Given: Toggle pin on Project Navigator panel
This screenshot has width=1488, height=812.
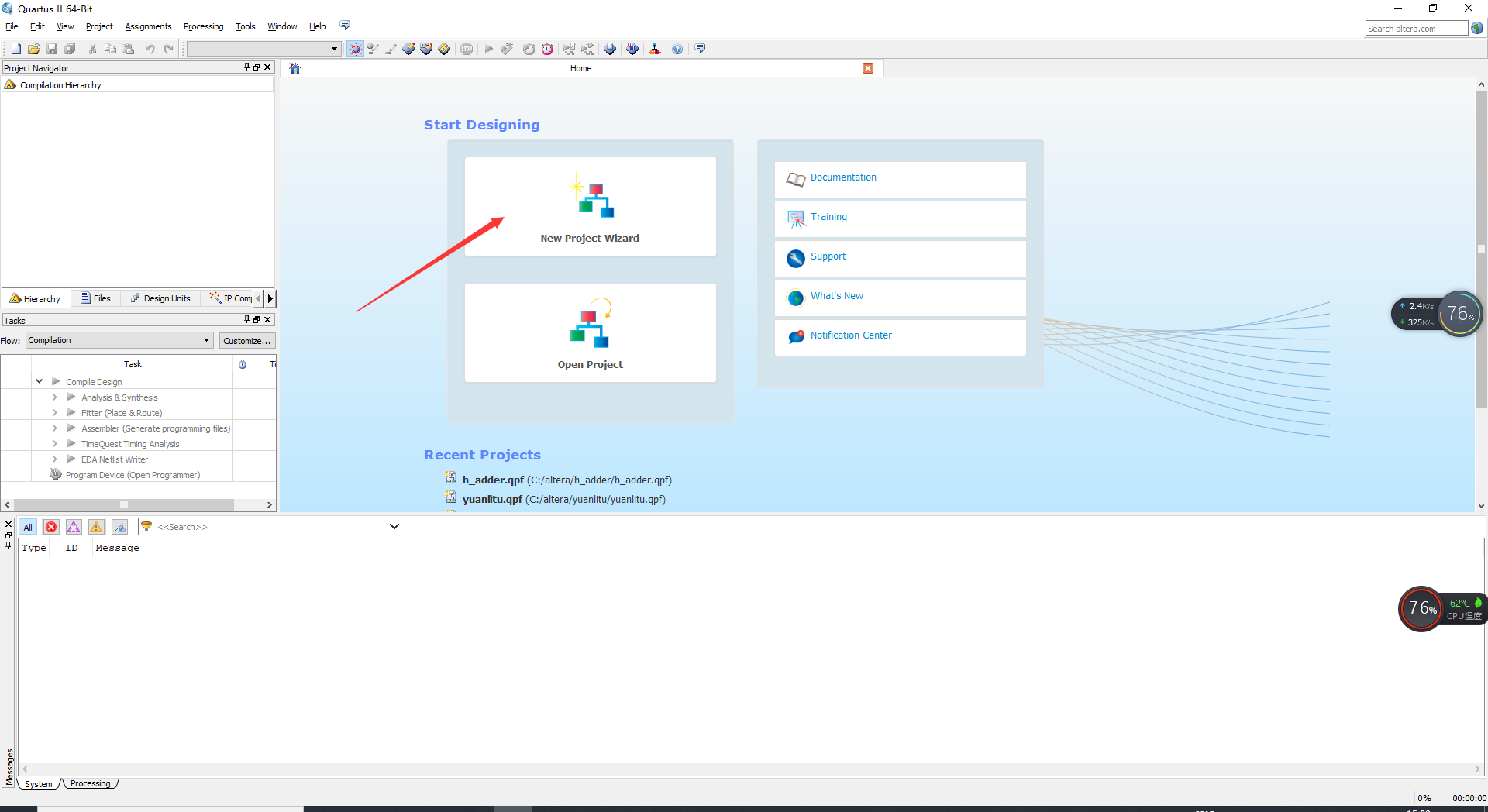Looking at the screenshot, I should pyautogui.click(x=247, y=67).
